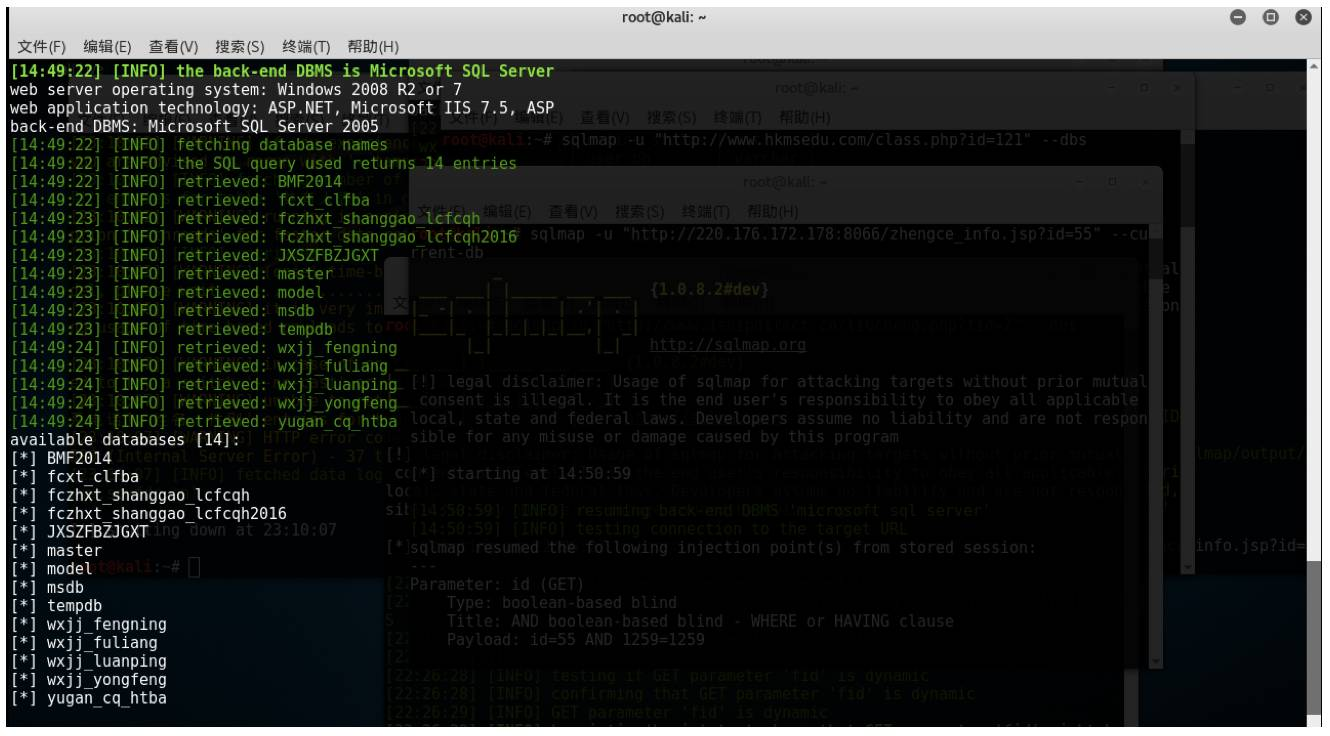Click the BMF2014 entry in available databases
The width and height of the screenshot is (1330, 736).
[78, 458]
